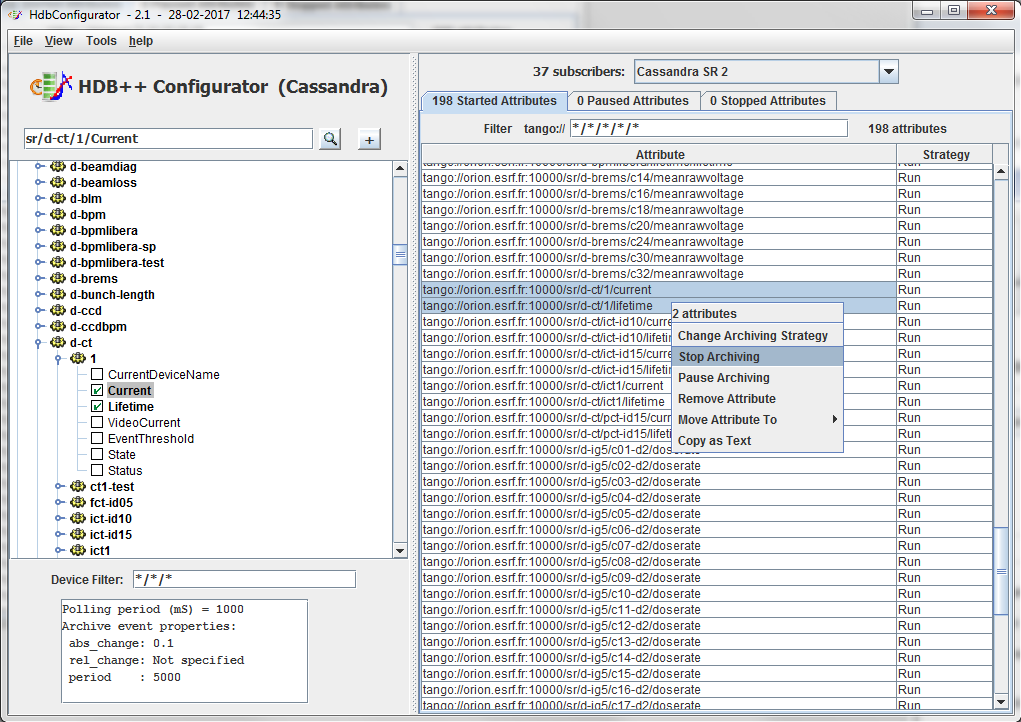The image size is (1021, 722).
Task: Click the HDB++ Configurator logo icon
Action: pyautogui.click(x=51, y=87)
